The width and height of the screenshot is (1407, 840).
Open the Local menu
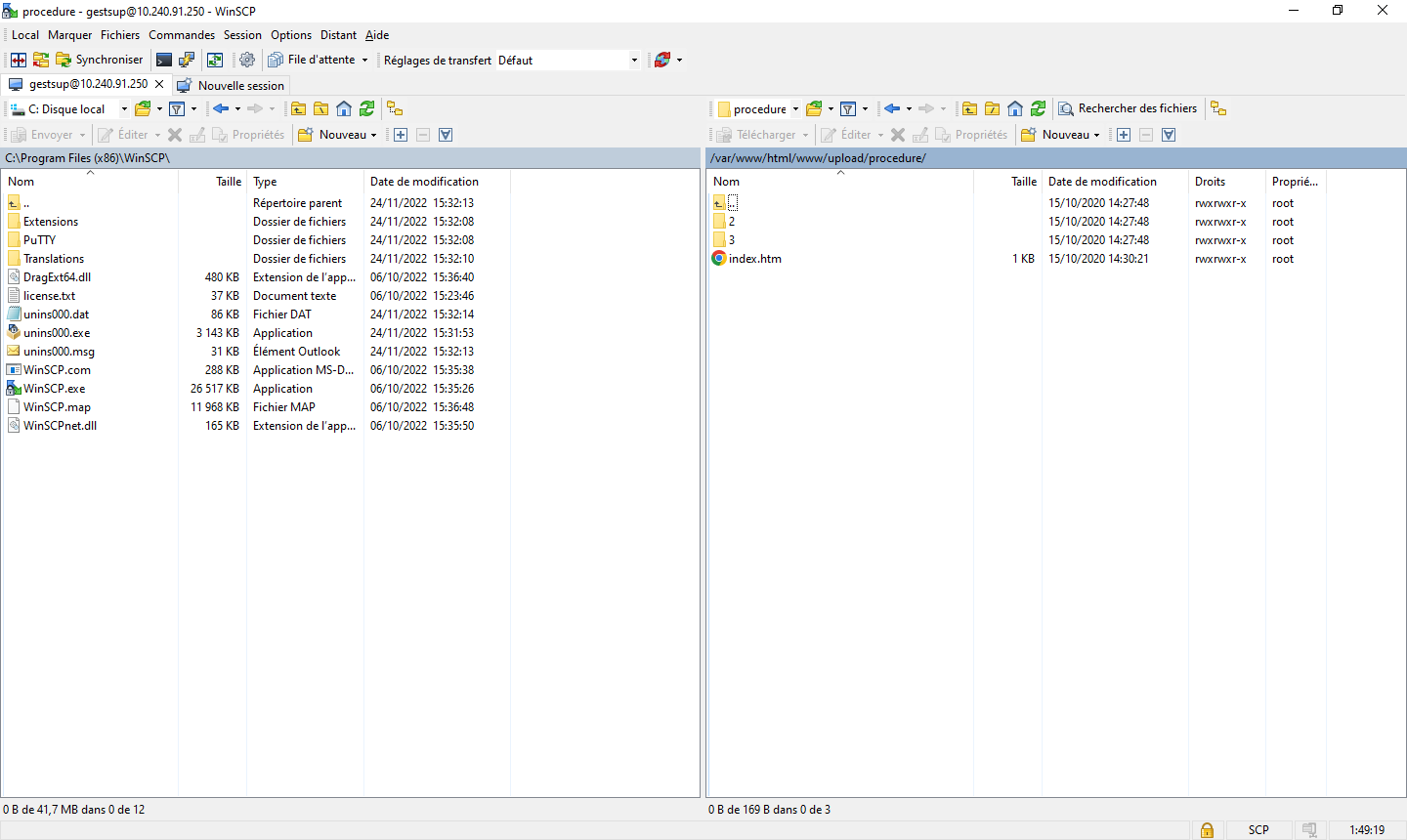coord(25,35)
